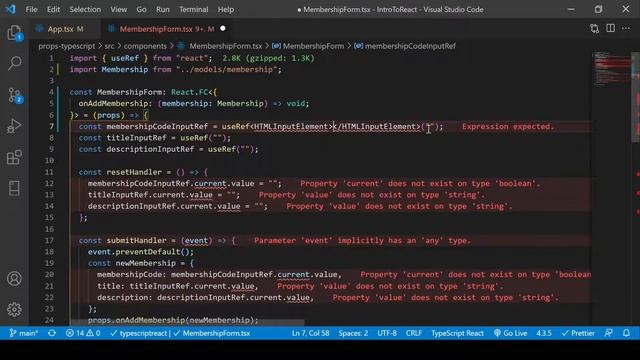Click the minimap code overview
The image size is (640, 360).
[611, 68]
